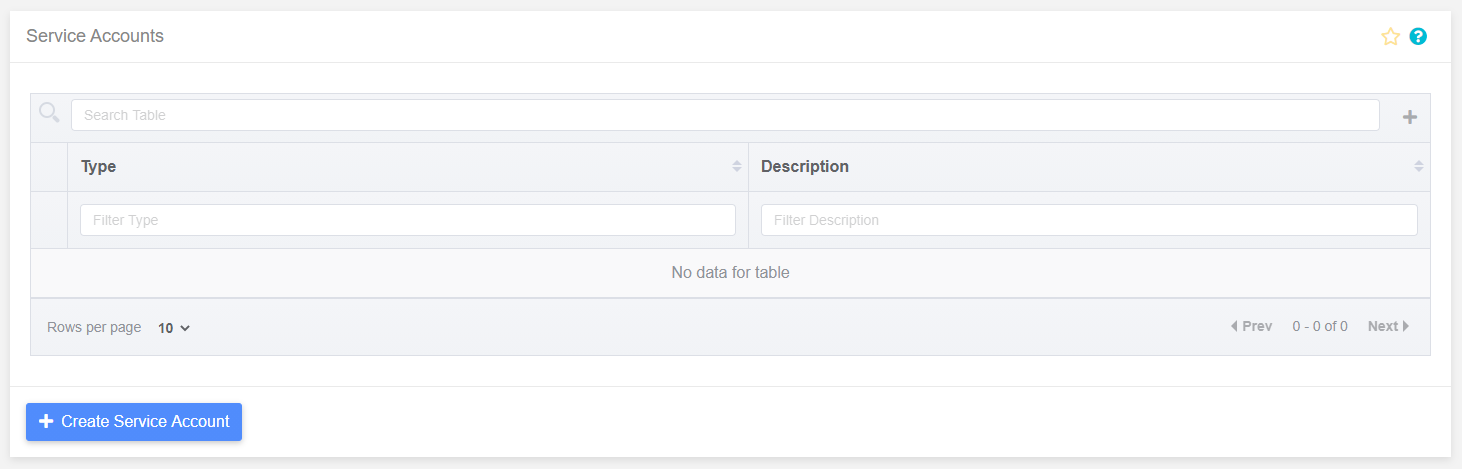Click the '0 - 0 of 0' page count
The height and width of the screenshot is (469, 1462).
pyautogui.click(x=1320, y=326)
